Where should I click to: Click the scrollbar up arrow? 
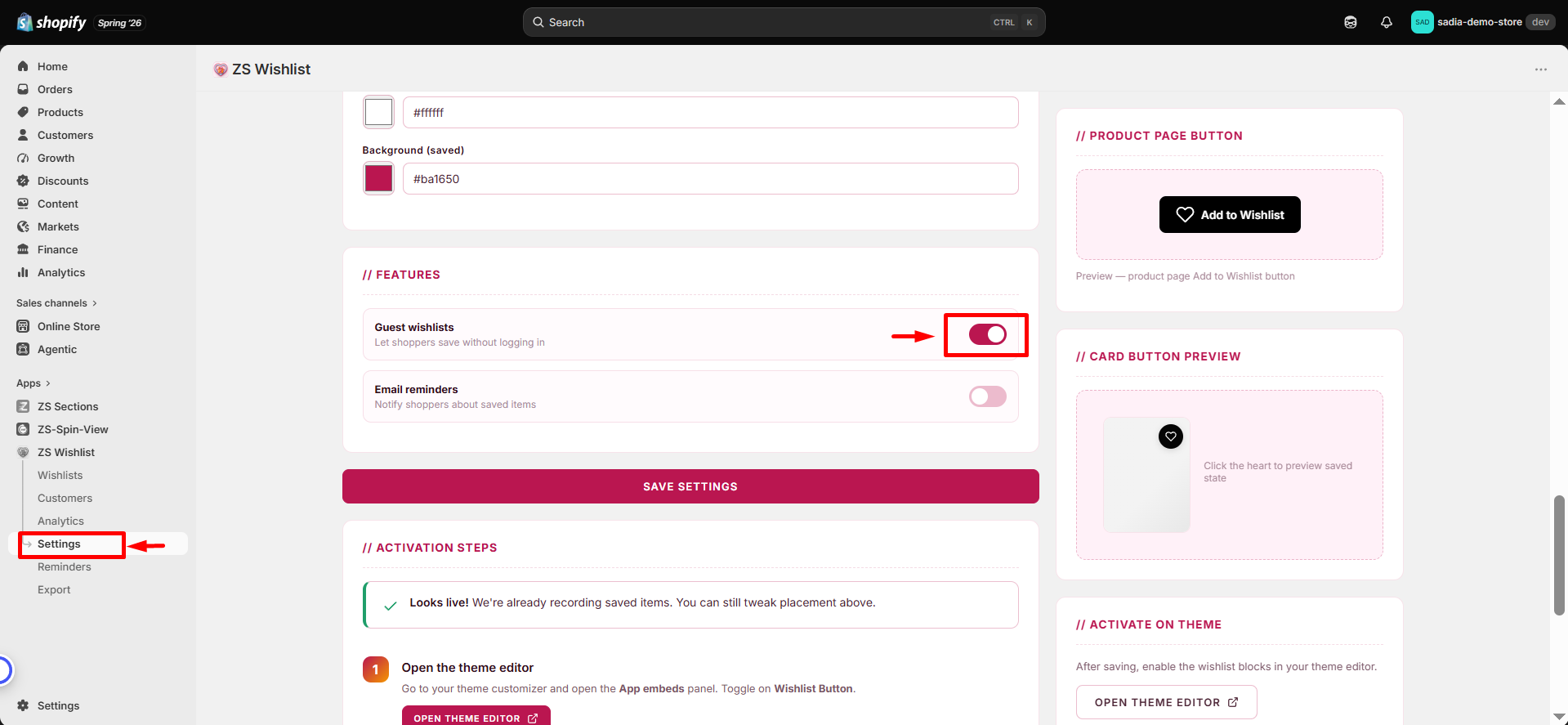click(1559, 101)
